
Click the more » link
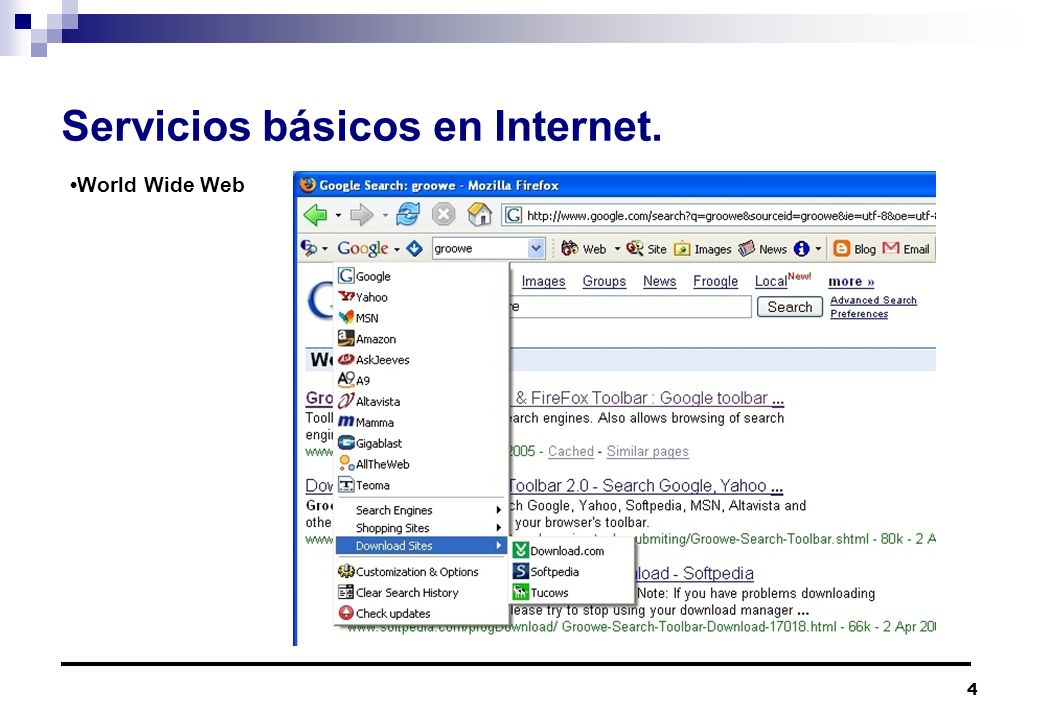click(x=851, y=282)
